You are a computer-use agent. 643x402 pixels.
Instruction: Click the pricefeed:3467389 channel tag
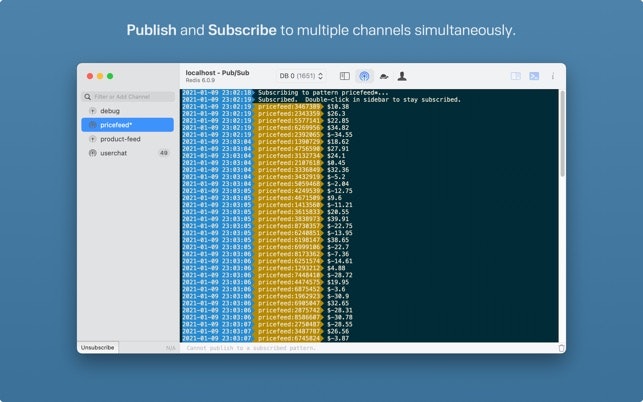[289, 107]
